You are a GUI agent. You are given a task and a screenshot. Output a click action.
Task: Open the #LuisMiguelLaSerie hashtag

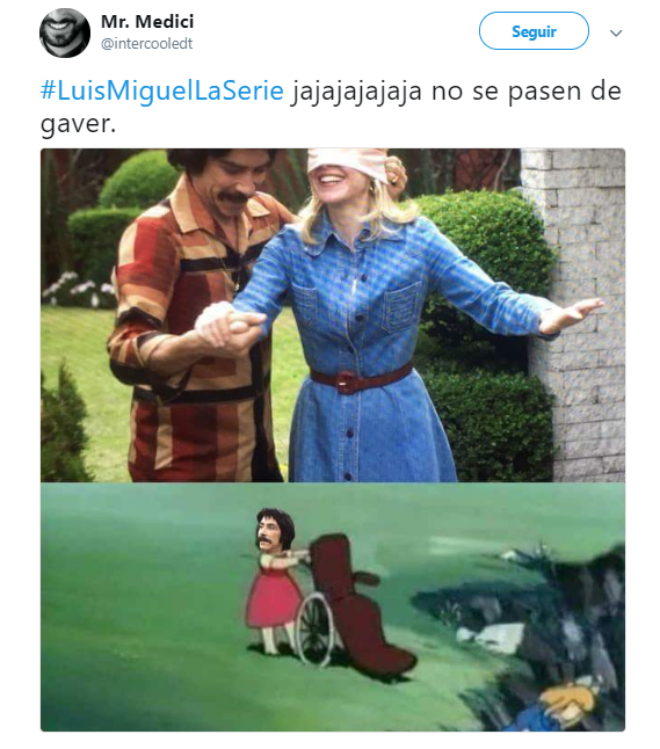pos(162,91)
